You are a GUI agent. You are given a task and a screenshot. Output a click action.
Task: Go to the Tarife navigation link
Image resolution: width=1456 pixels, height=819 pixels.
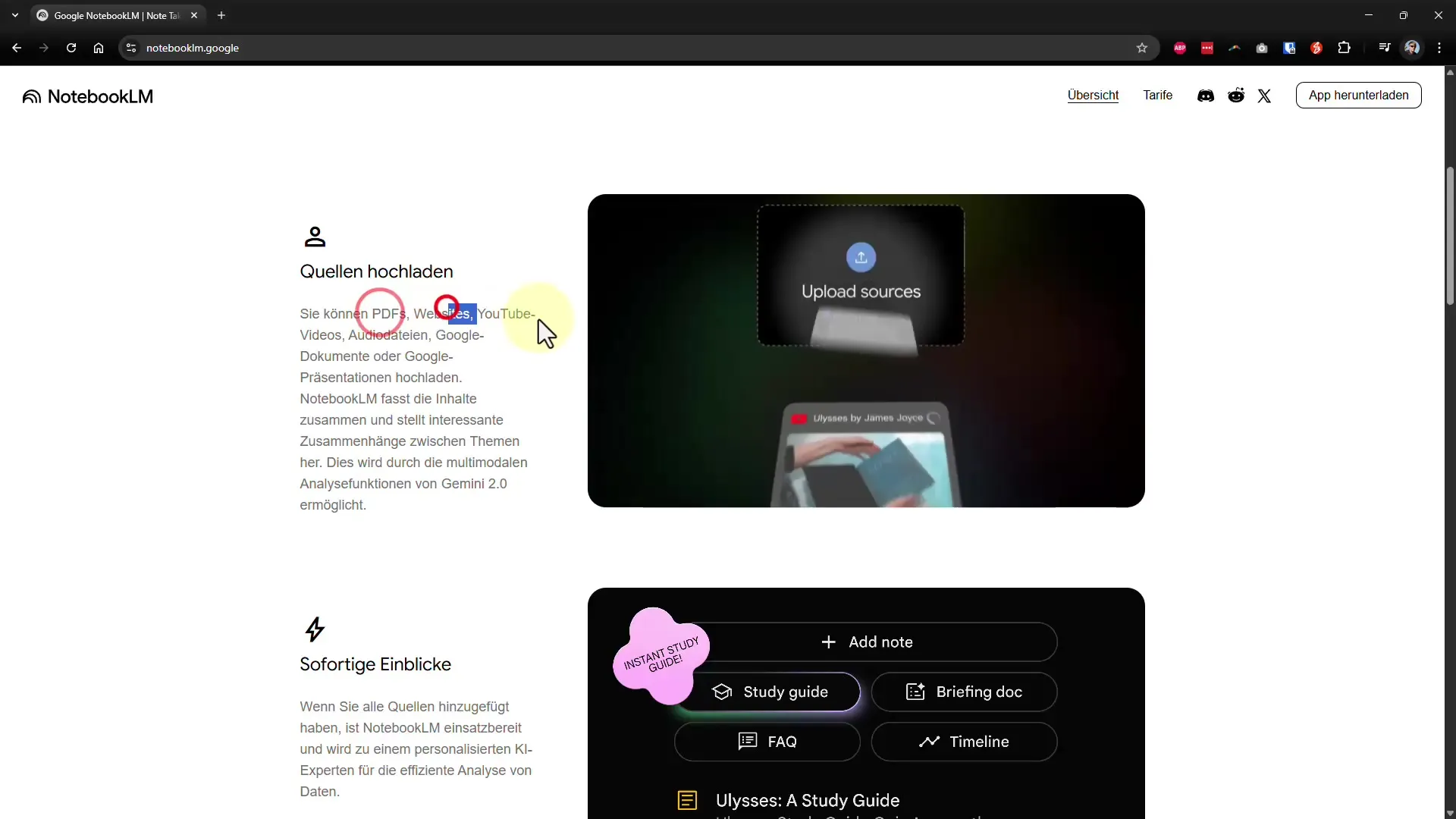coord(1157,96)
